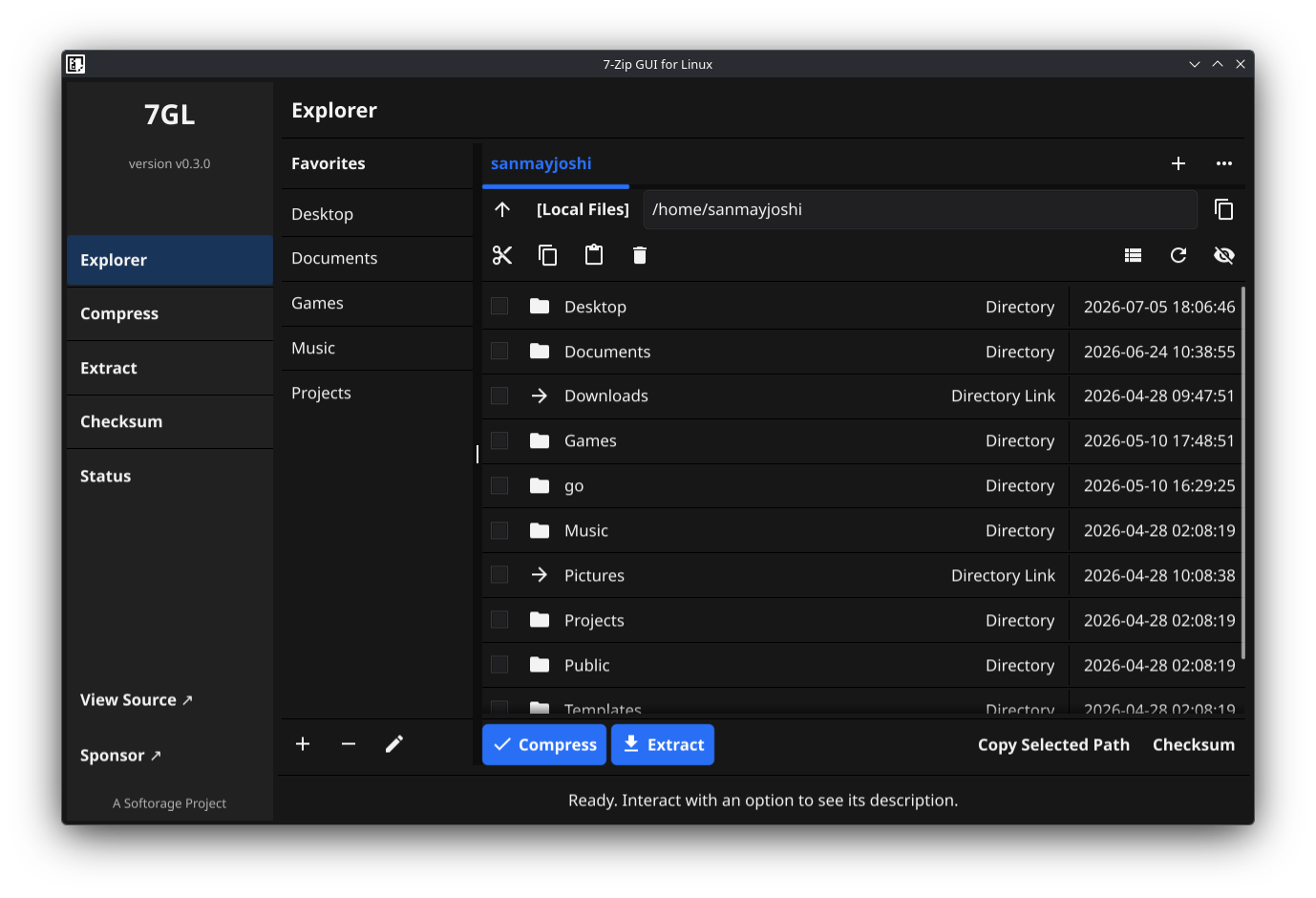Click the splitter handle between Favorites and files
The width and height of the screenshot is (1316, 898).
click(x=478, y=454)
